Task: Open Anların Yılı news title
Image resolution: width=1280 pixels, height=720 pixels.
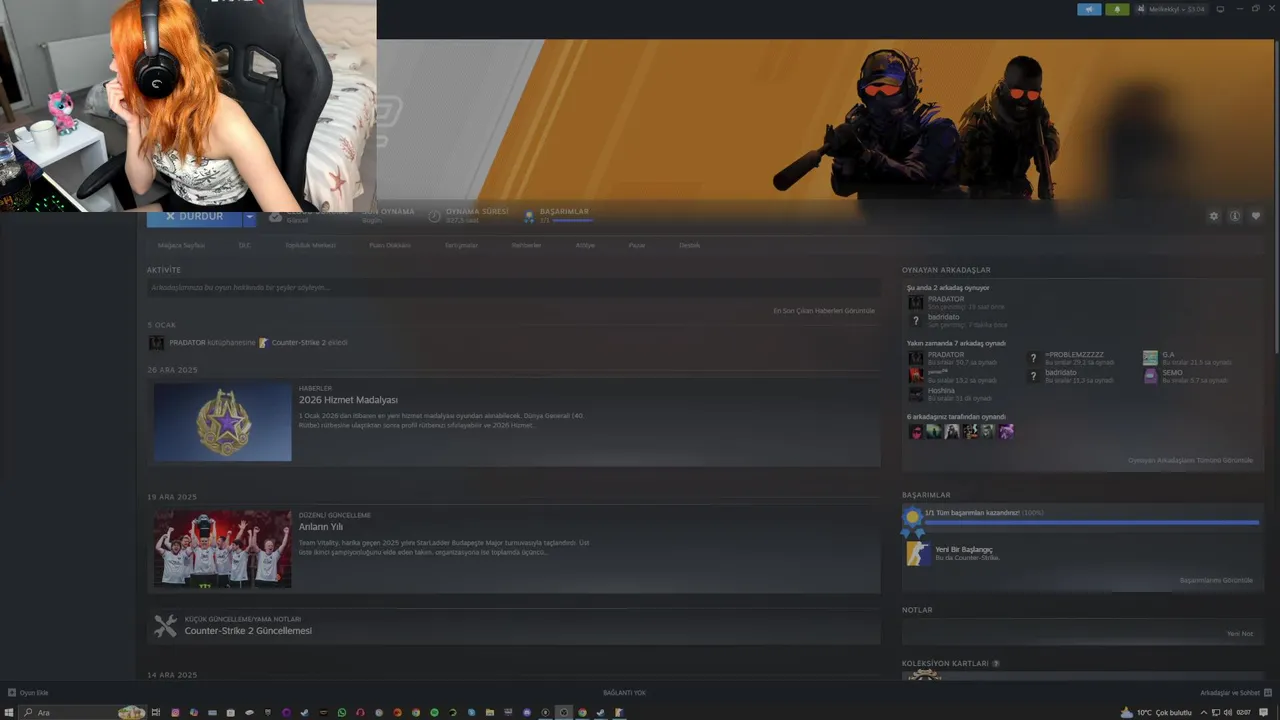Action: (321, 527)
